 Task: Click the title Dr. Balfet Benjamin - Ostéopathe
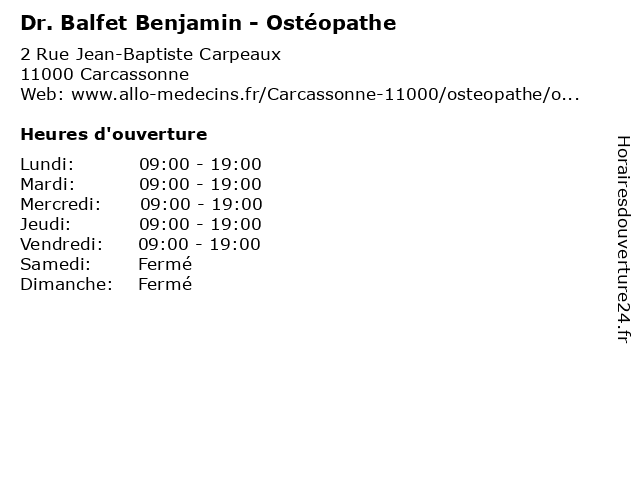pos(208,23)
